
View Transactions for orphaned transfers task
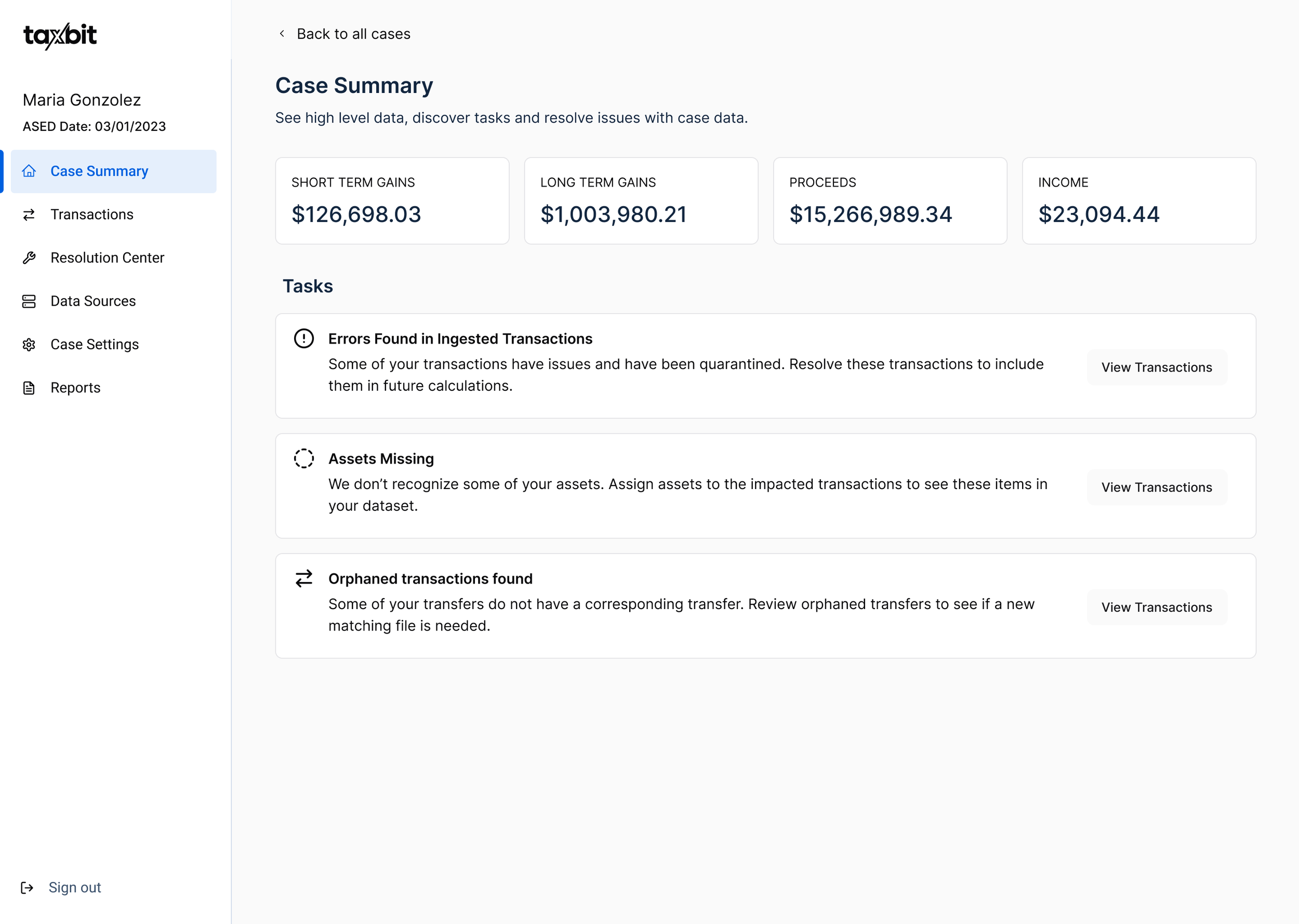(1156, 607)
